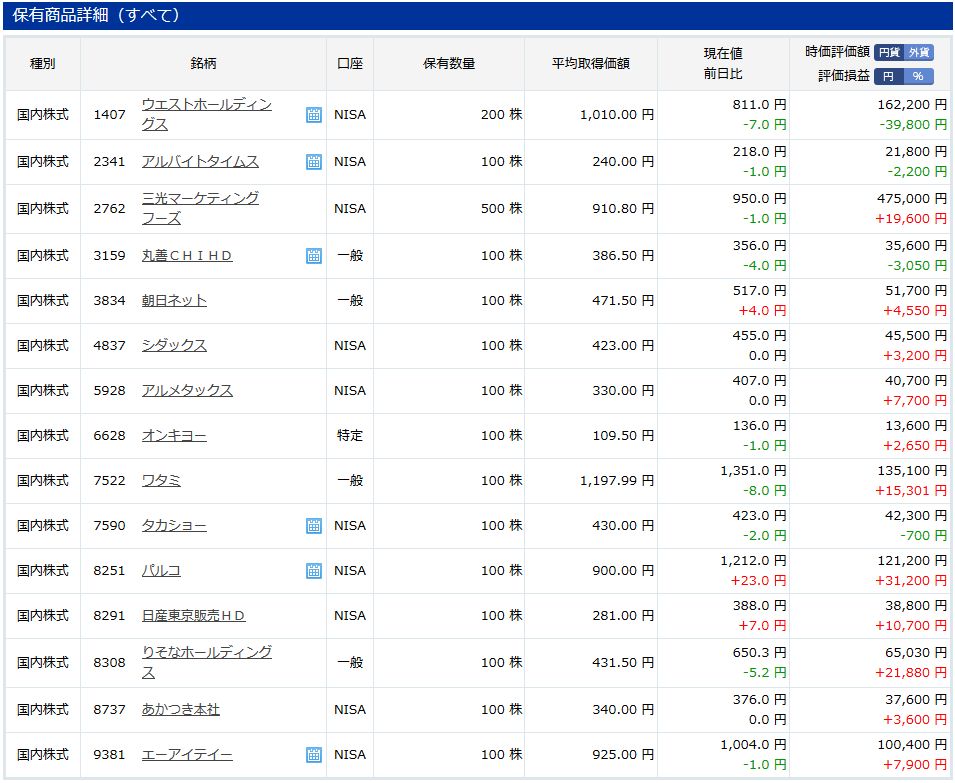Open パルコ stock link
955x783 pixels.
[161, 571]
